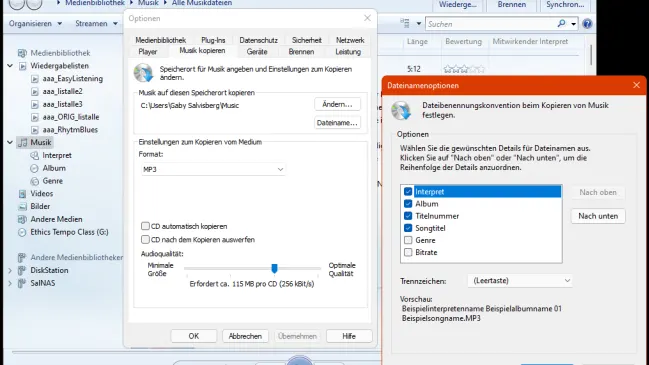This screenshot has height=365, width=649.
Task: Collapse the Musik tree node
Action: (10, 142)
